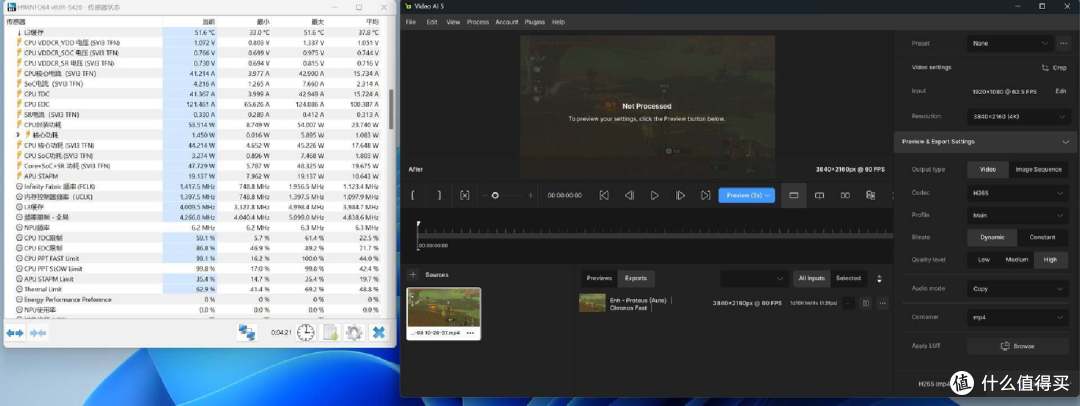Image resolution: width=1080 pixels, height=406 pixels.
Task: Select the side-by-side view layout icon
Action: pos(845,196)
